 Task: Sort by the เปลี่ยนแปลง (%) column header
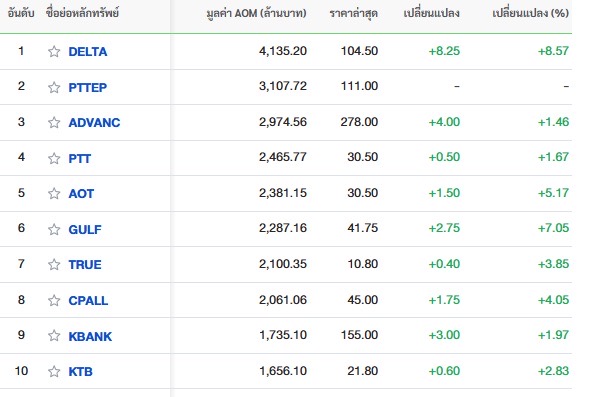click(x=530, y=14)
